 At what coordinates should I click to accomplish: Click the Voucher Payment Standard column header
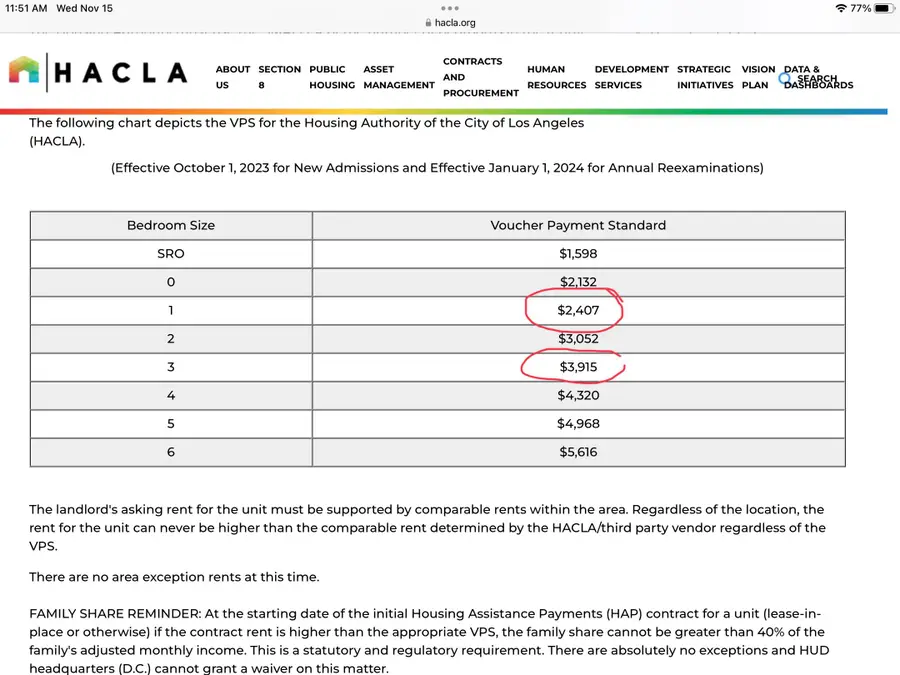(578, 226)
